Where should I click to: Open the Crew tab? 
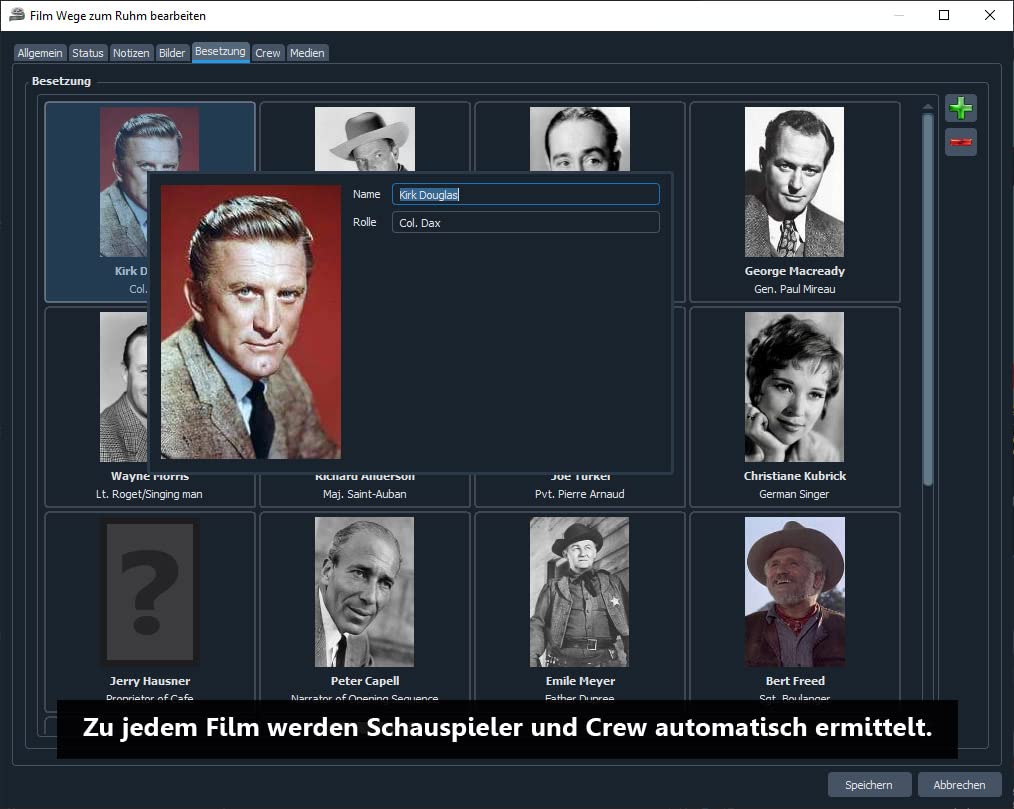(x=268, y=53)
